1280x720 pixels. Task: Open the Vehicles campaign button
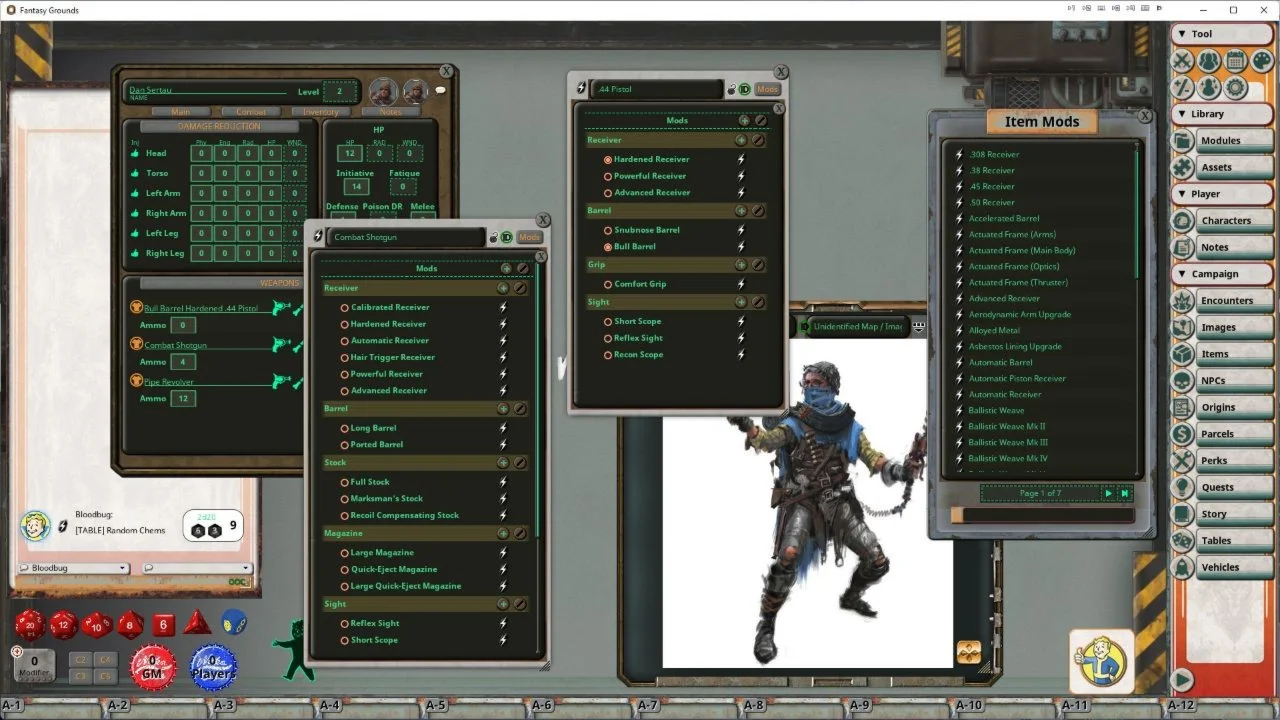pyautogui.click(x=1223, y=567)
